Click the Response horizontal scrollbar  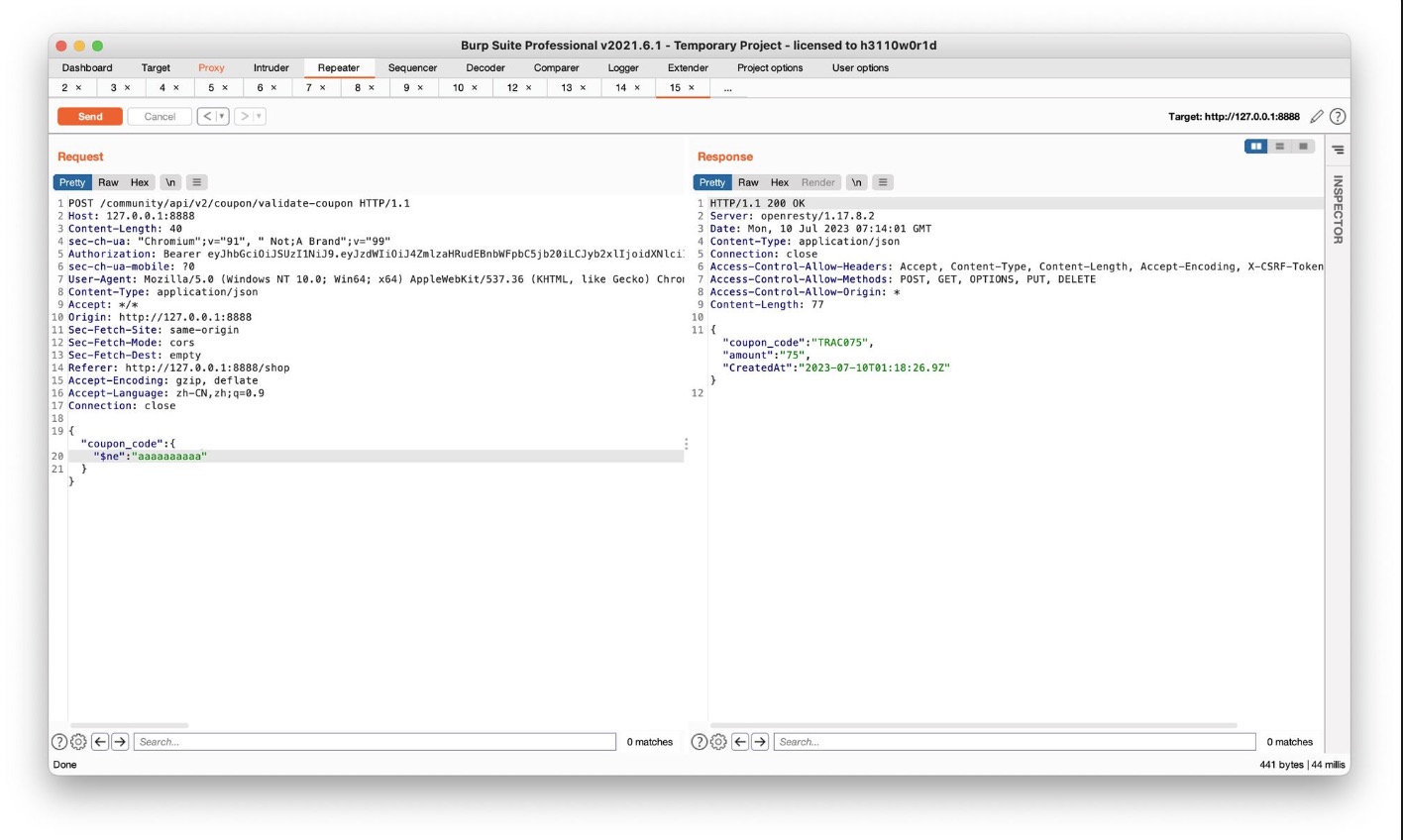974,725
